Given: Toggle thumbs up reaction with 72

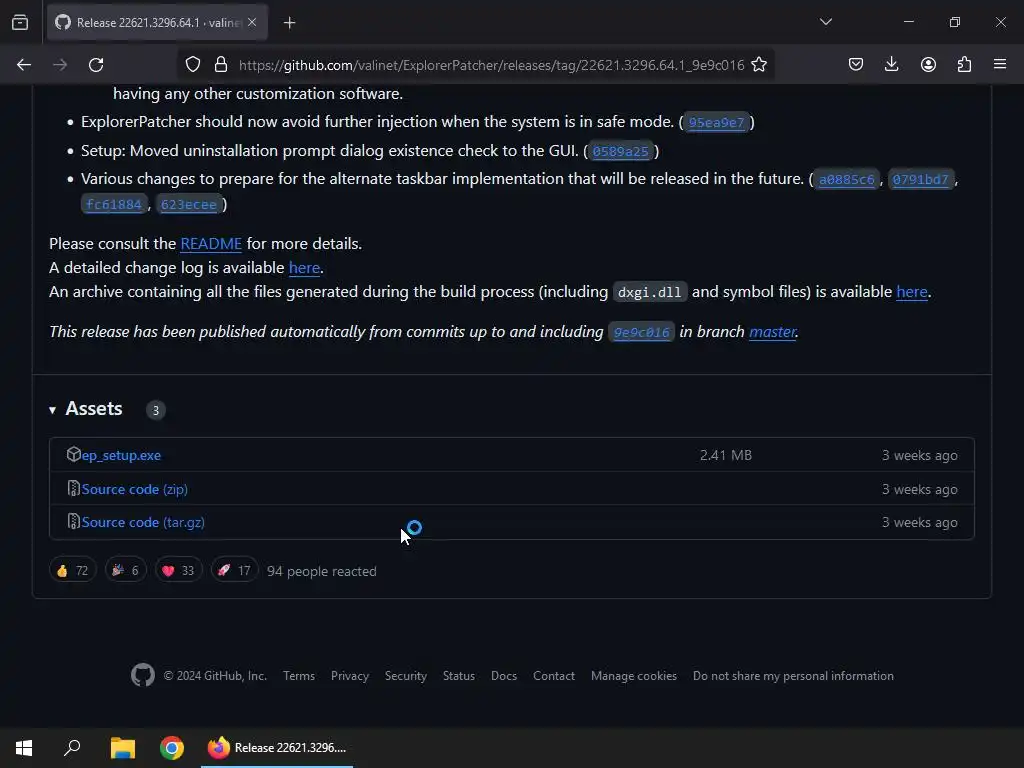Looking at the screenshot, I should (x=72, y=571).
